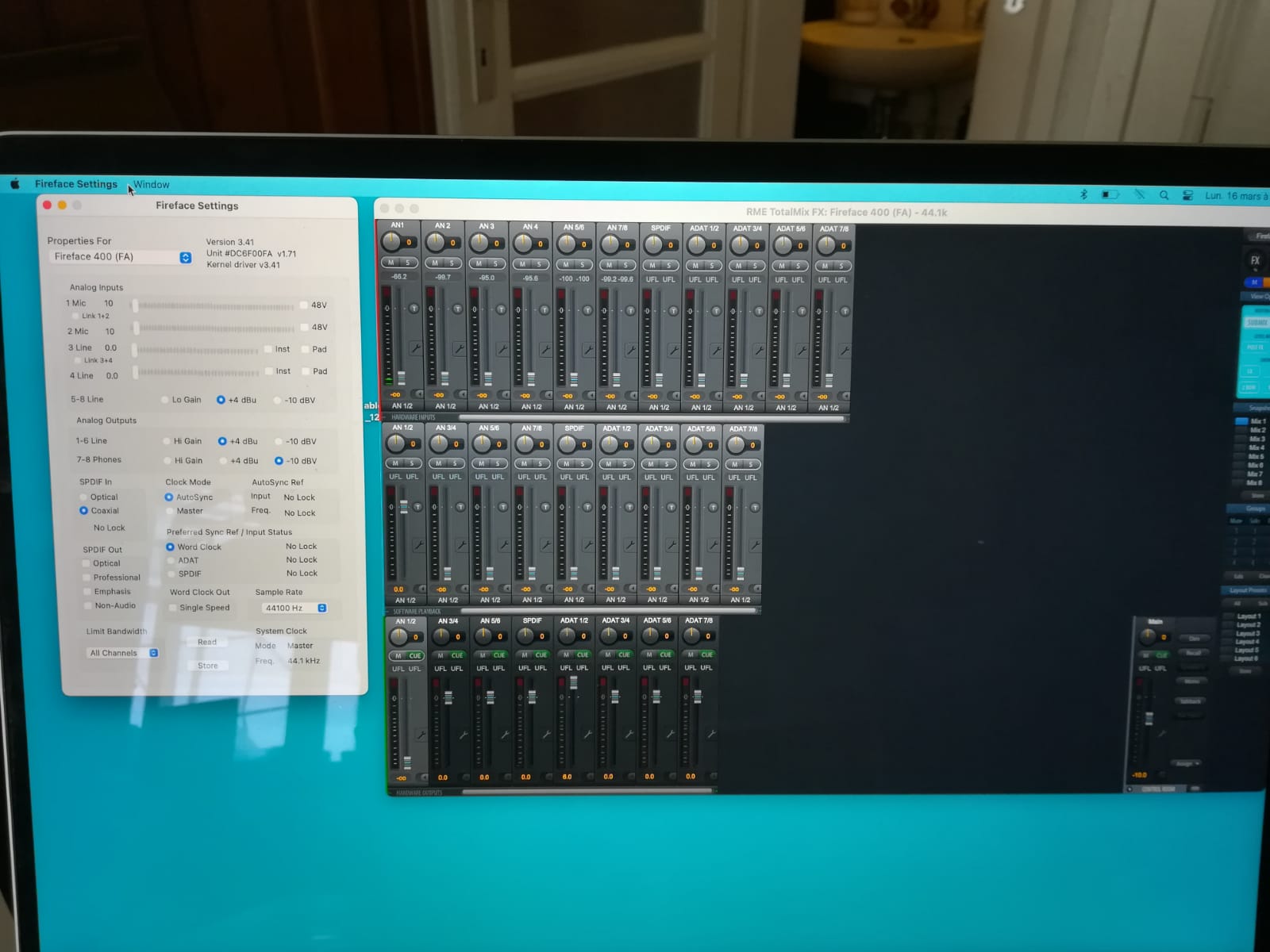Screen dimensions: 1270x952
Task: Enable 48V phantom power for Mic 1
Action: [306, 304]
